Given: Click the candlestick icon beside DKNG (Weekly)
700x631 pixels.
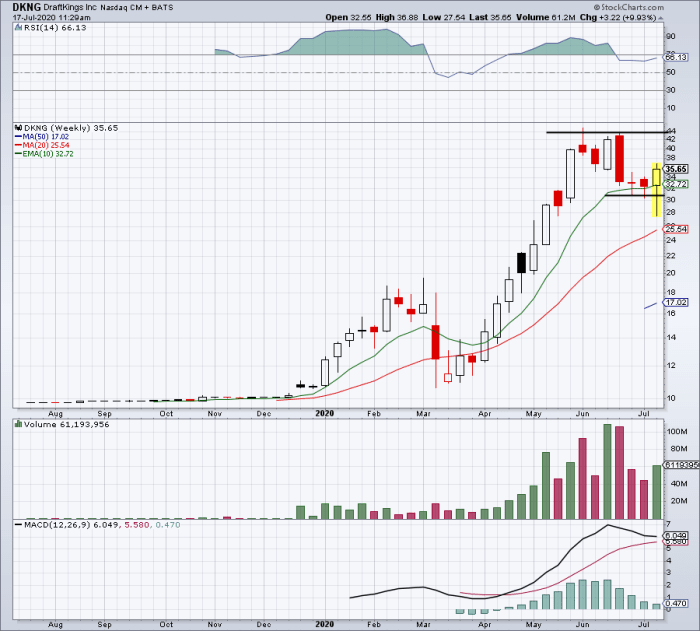Looking at the screenshot, I should click(18, 128).
